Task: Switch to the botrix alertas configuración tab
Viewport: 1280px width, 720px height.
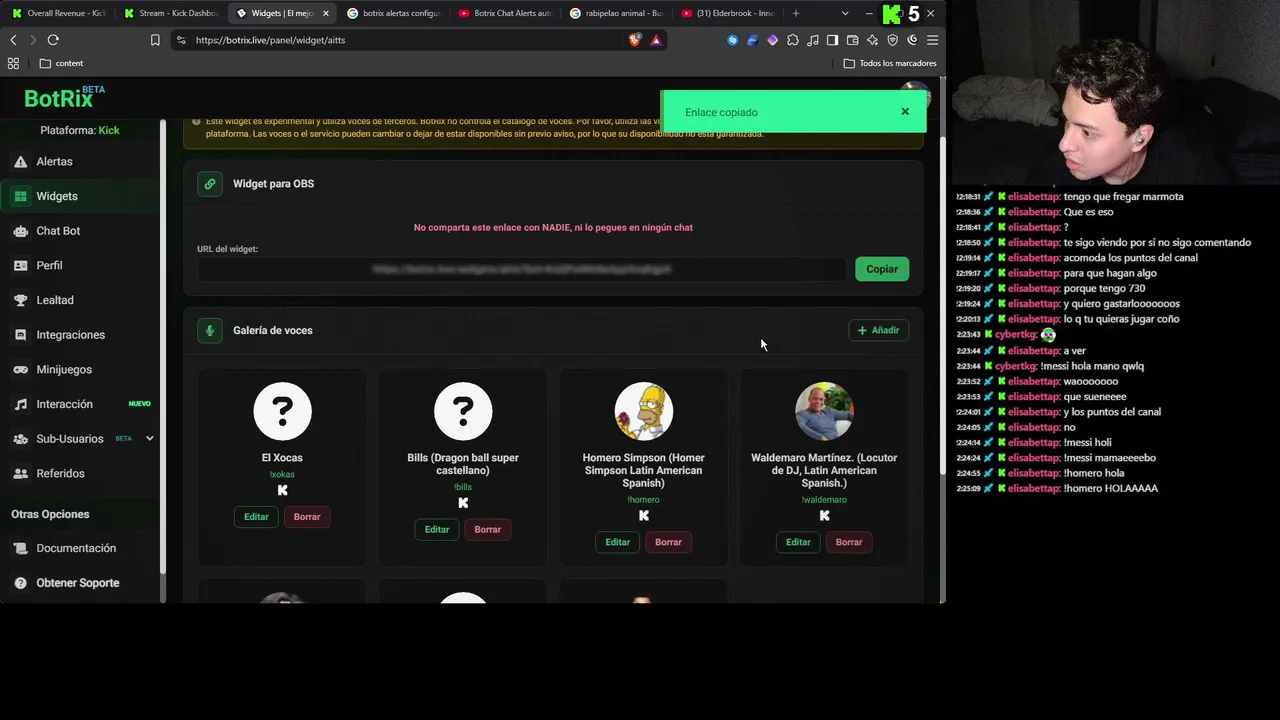Action: [393, 13]
